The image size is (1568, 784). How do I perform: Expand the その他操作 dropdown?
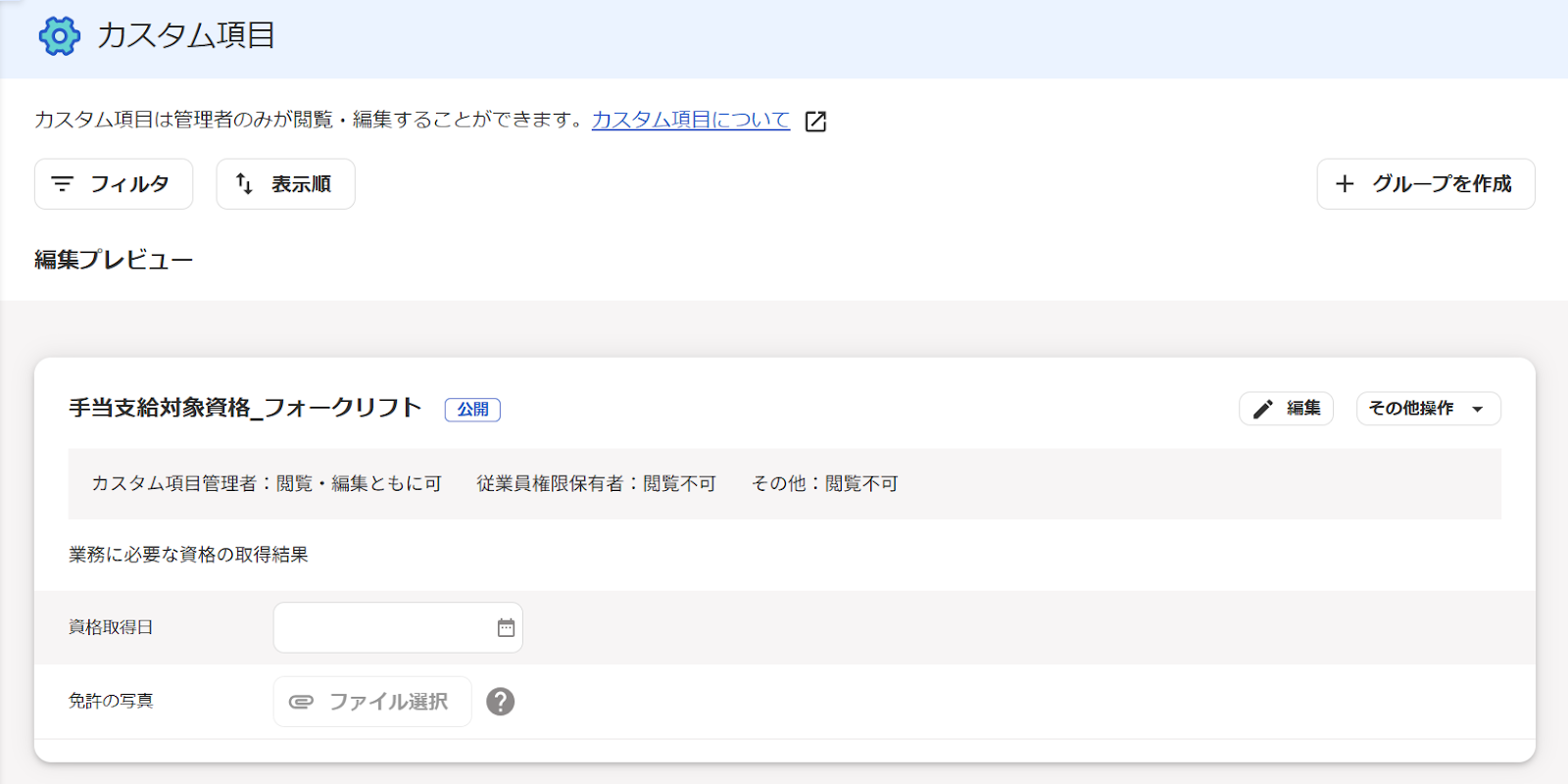pos(1428,409)
